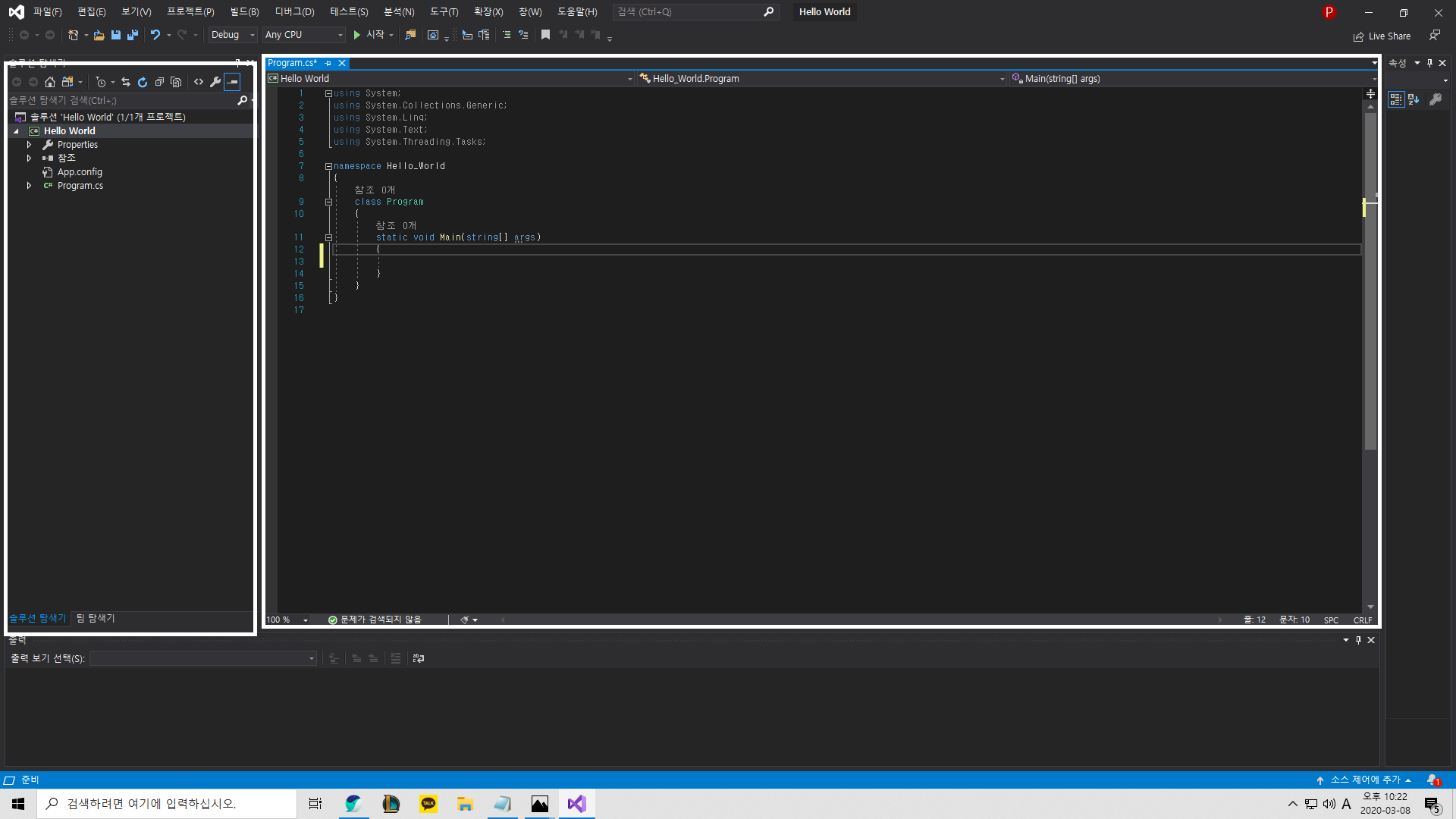
Task: Click the editor vertical scrollbar thumb
Action: [1370, 281]
